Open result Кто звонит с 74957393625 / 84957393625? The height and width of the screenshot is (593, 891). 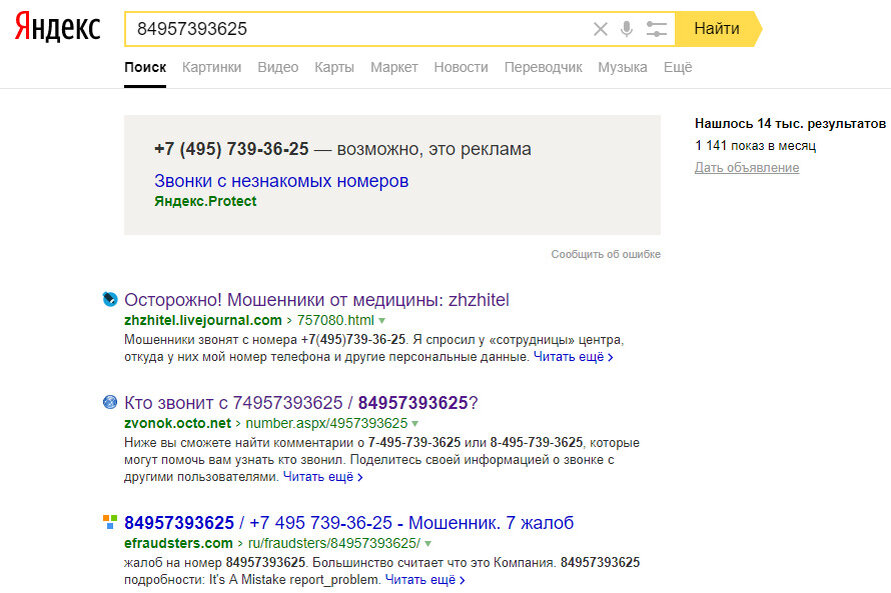tap(301, 403)
